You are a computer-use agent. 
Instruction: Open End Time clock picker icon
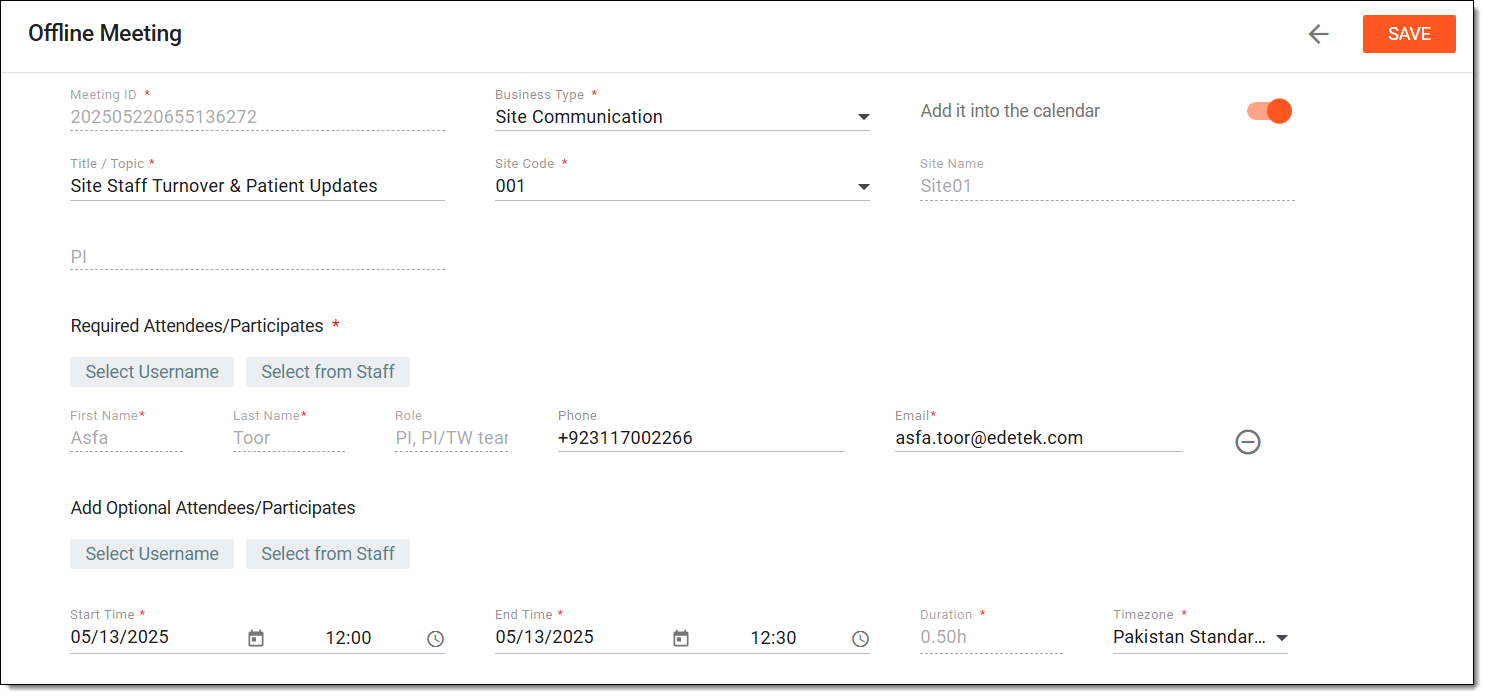[860, 638]
